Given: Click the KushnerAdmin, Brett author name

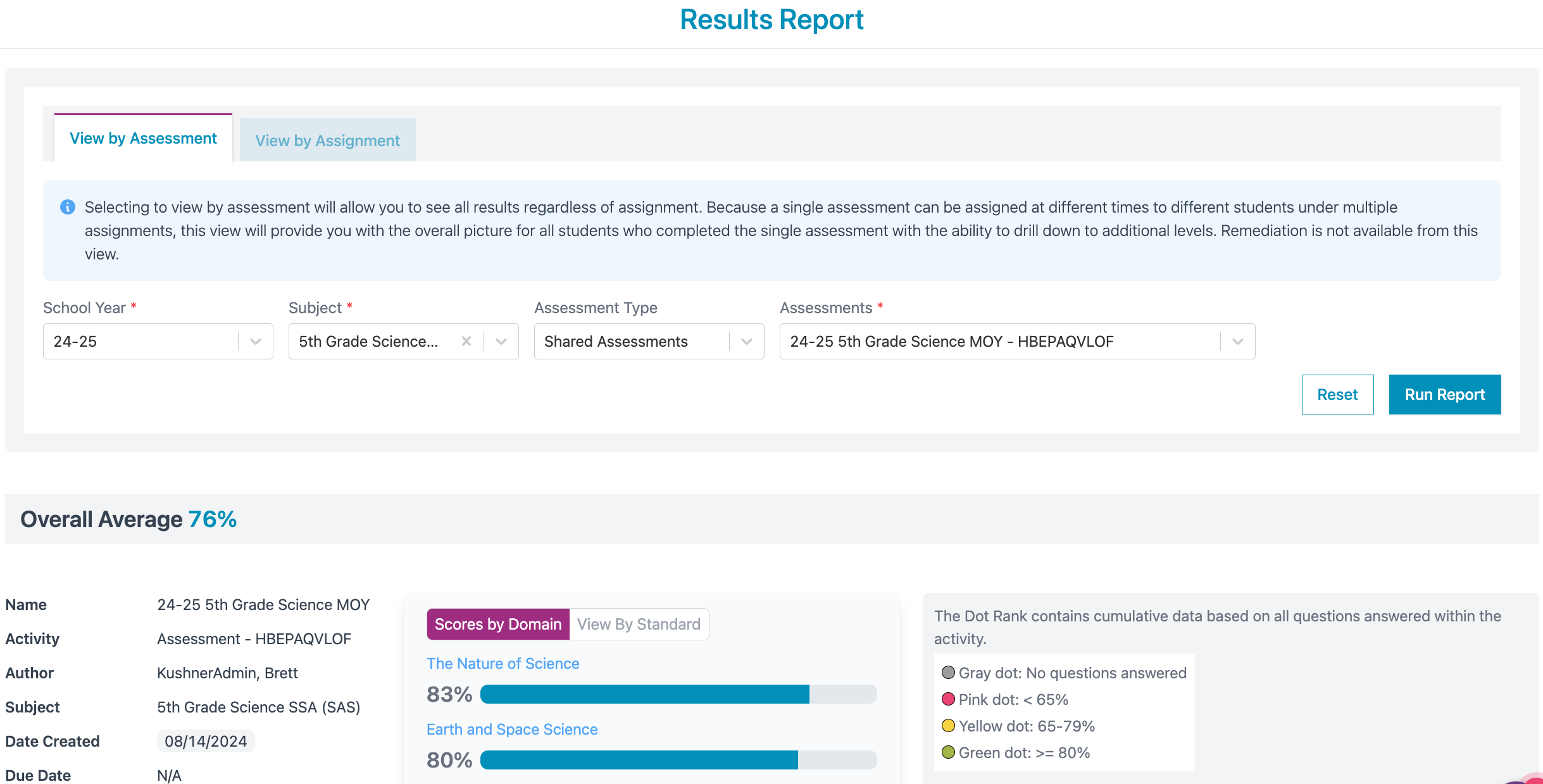Looking at the screenshot, I should point(227,673).
